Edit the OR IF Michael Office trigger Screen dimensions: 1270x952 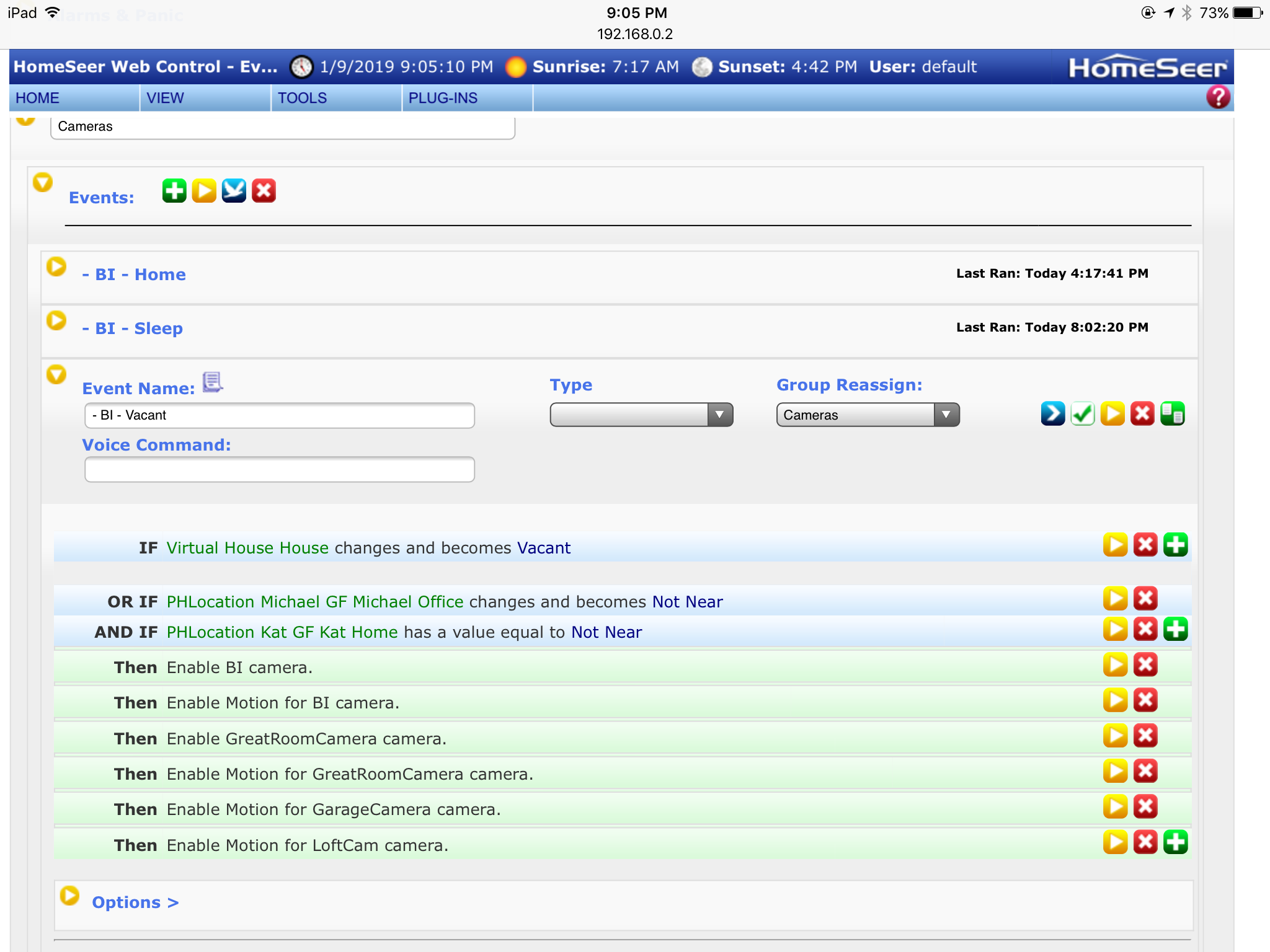click(1115, 598)
